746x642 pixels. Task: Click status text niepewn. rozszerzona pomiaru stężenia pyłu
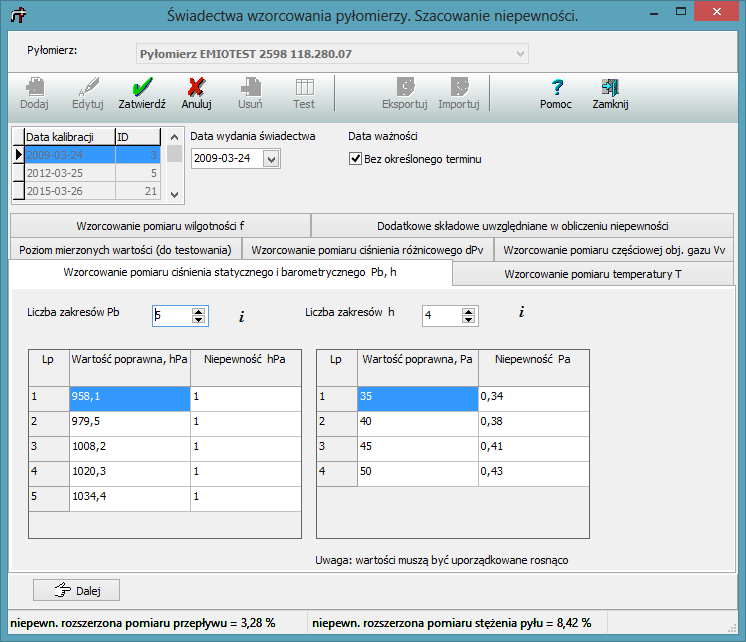pyautogui.click(x=452, y=623)
